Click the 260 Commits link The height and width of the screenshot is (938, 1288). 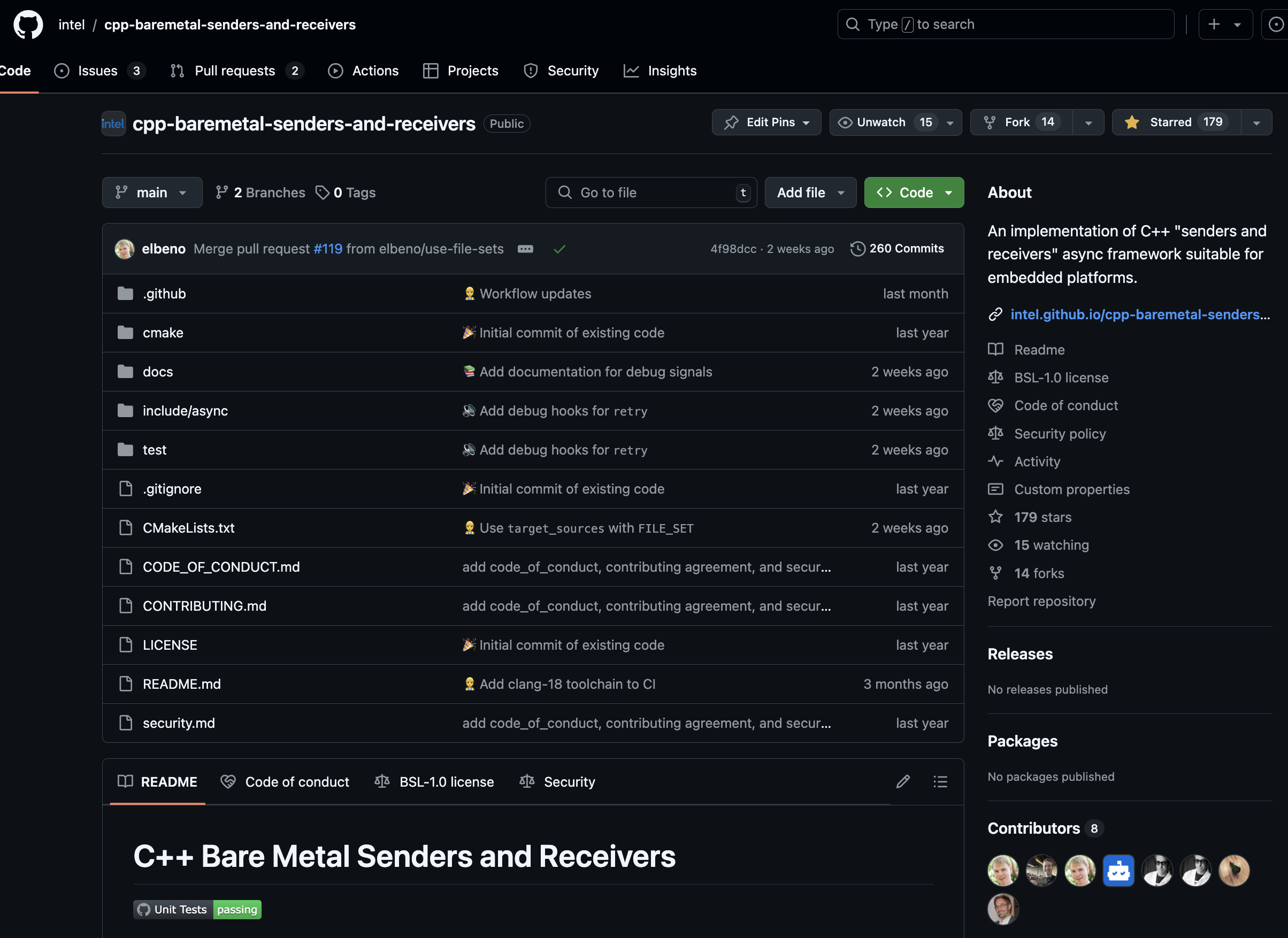click(907, 249)
